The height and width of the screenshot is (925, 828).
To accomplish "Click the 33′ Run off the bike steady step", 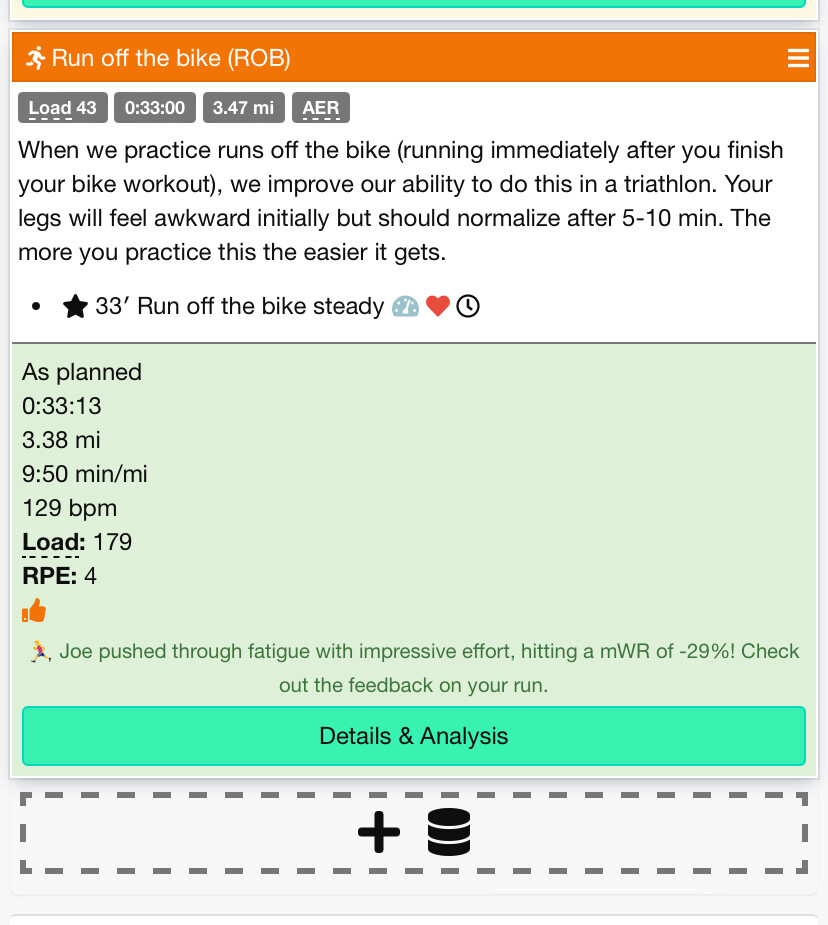I will 240,307.
